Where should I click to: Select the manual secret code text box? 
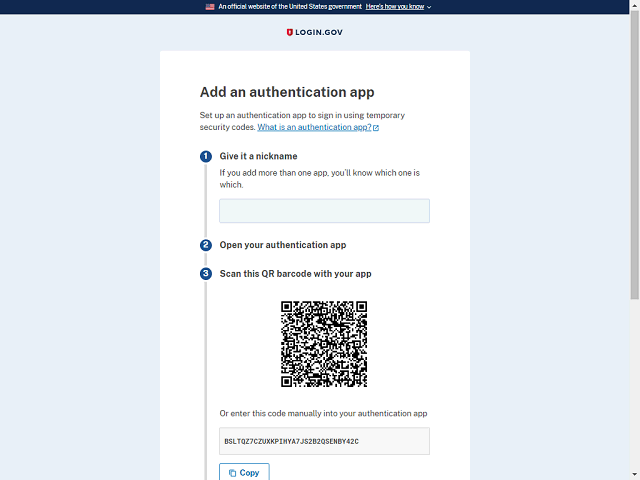coord(324,441)
